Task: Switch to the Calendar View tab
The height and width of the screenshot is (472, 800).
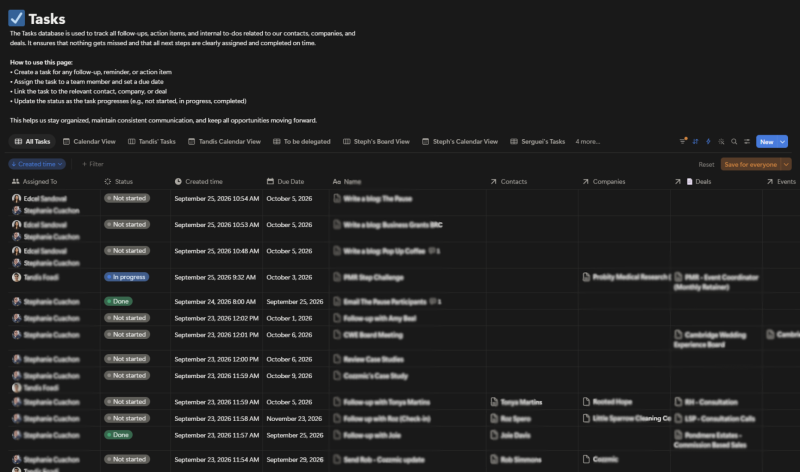Action: click(x=89, y=141)
